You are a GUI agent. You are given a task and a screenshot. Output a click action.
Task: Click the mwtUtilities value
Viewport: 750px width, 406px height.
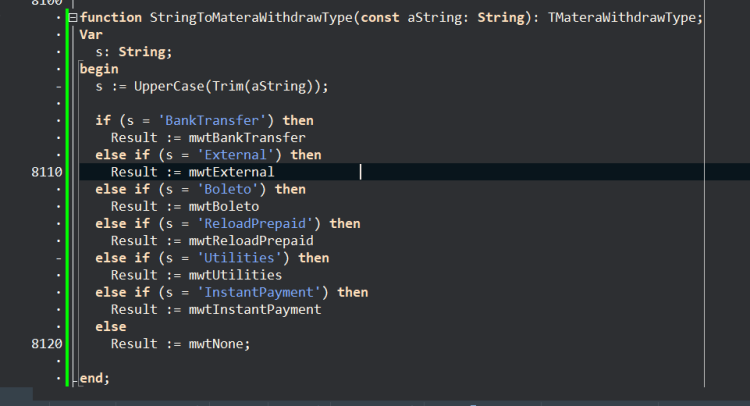[x=235, y=275]
